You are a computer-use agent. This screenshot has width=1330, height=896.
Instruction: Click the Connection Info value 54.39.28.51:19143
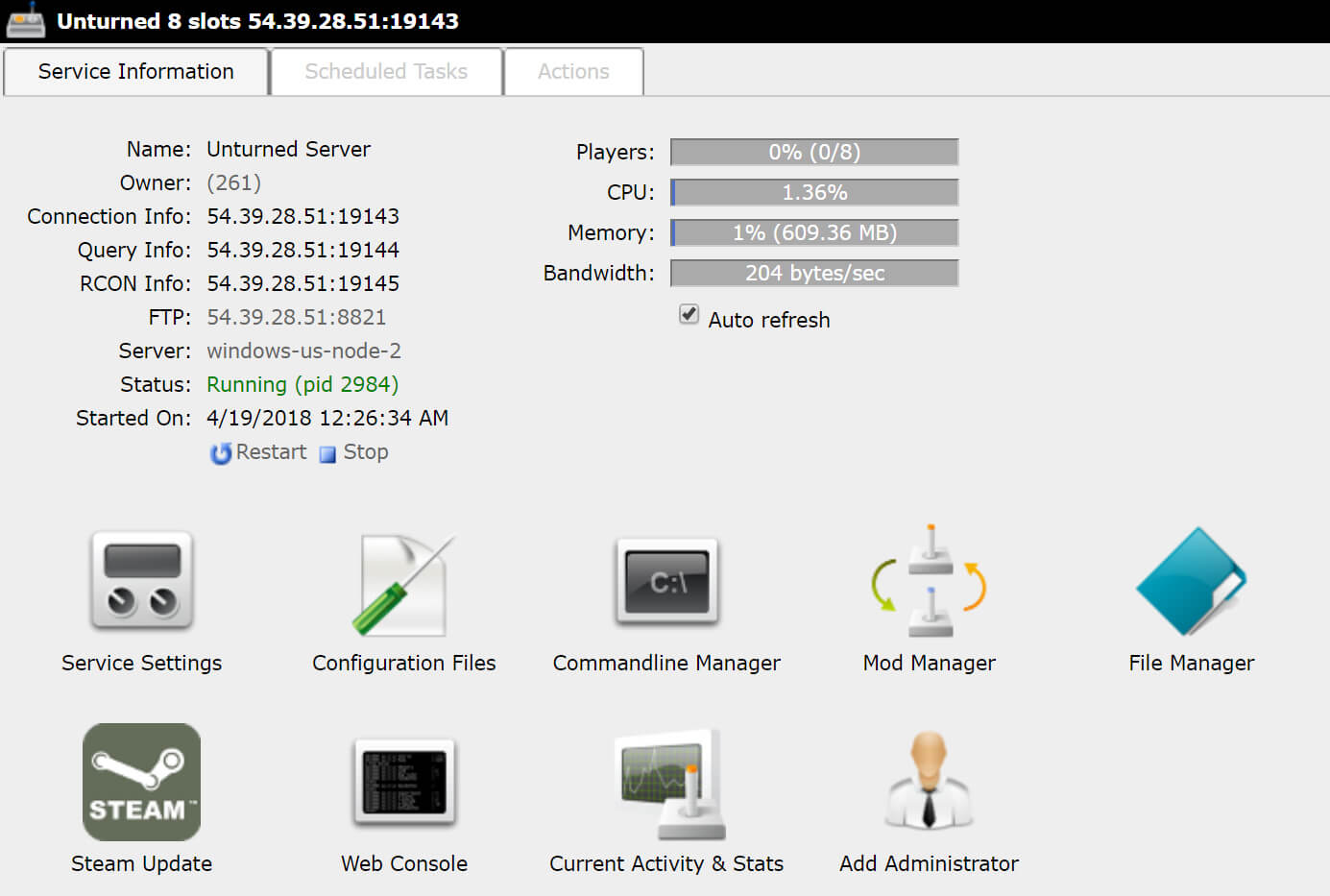(x=303, y=216)
